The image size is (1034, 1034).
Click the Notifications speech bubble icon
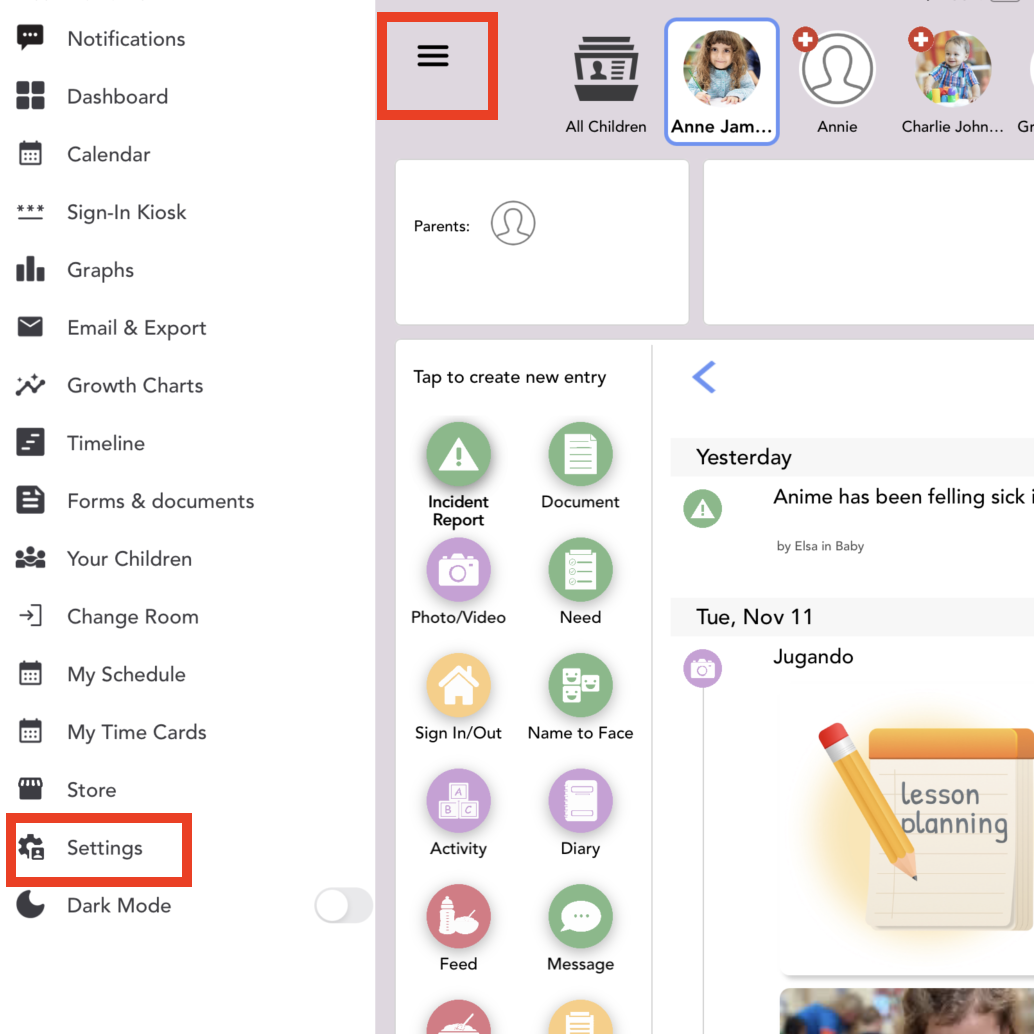coord(30,38)
